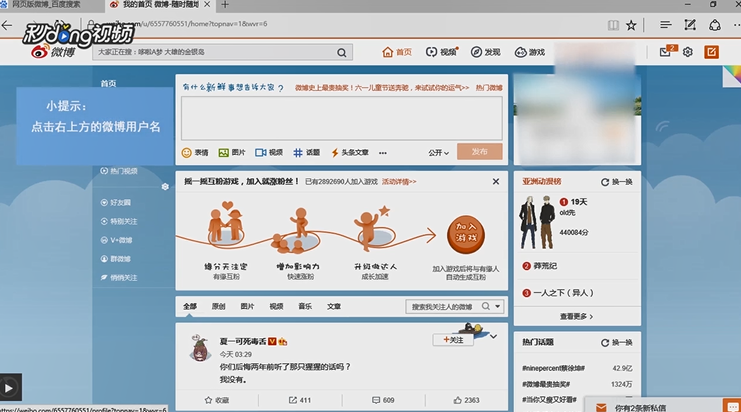Open the browser hub lines icon
The image size is (741, 412).
666,25
